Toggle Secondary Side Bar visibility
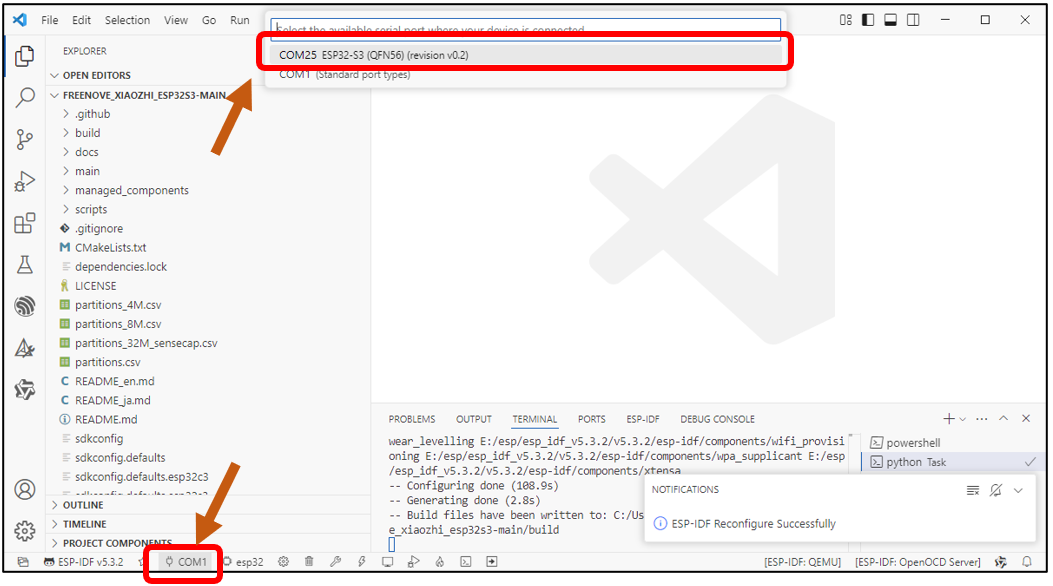Image resolution: width=1053 pixels, height=586 pixels. [913, 20]
